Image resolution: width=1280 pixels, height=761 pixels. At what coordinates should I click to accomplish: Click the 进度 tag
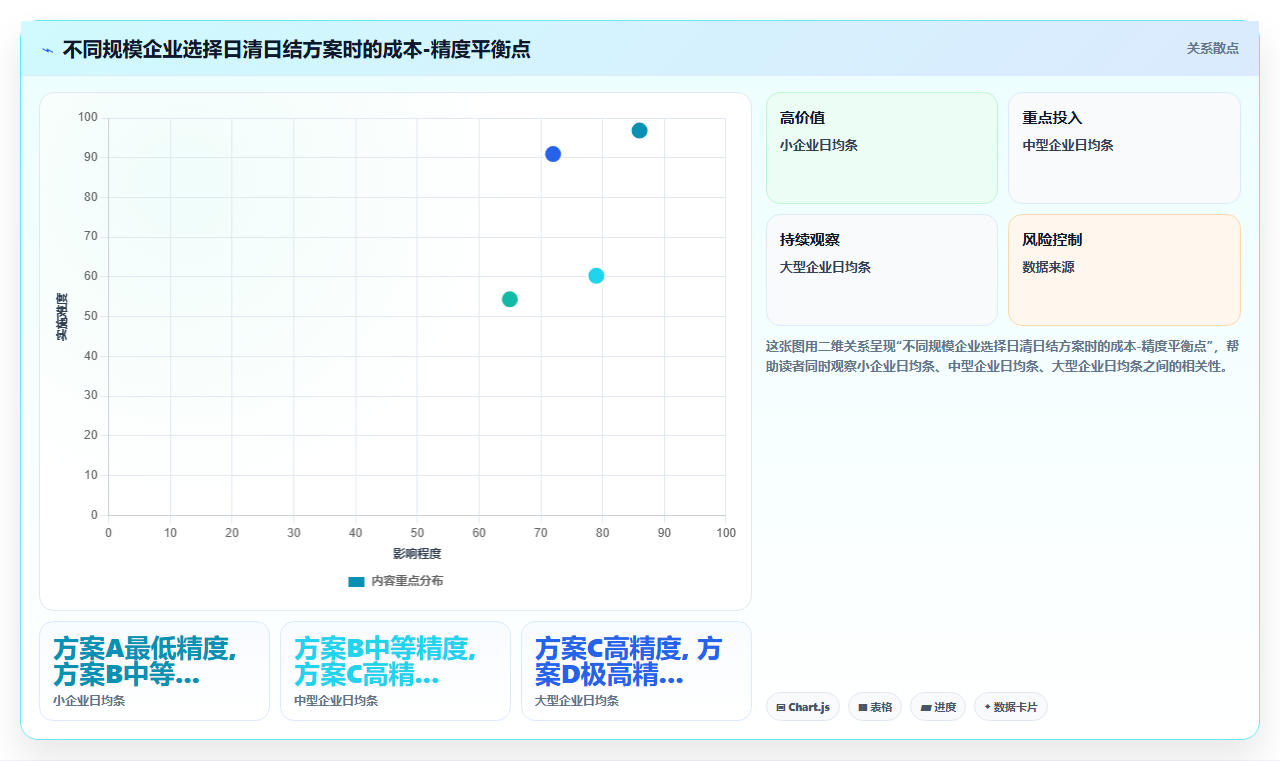pyautogui.click(x=938, y=707)
